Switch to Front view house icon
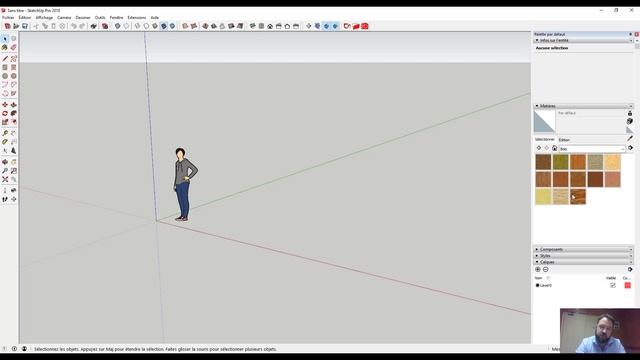This screenshot has width=640, height=360. (270, 26)
